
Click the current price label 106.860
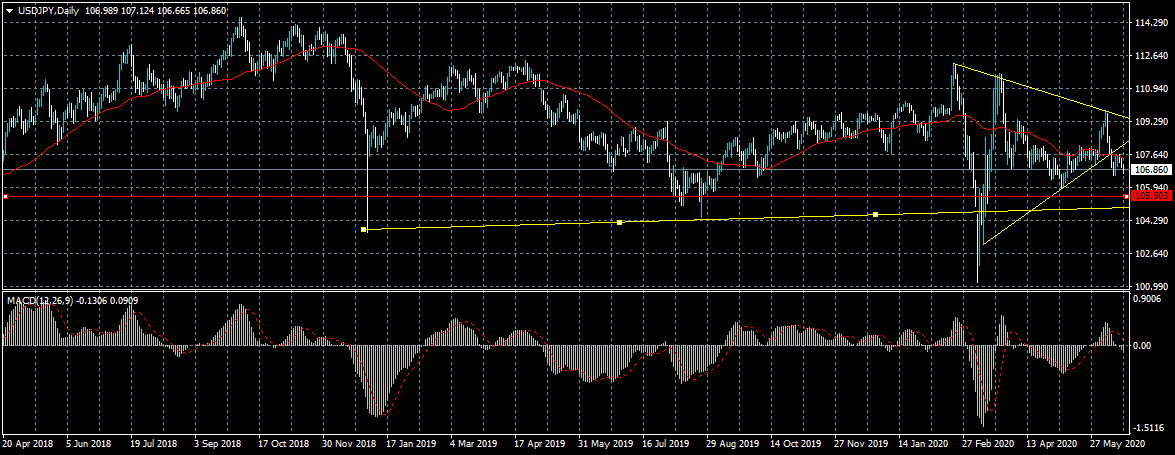click(1153, 170)
